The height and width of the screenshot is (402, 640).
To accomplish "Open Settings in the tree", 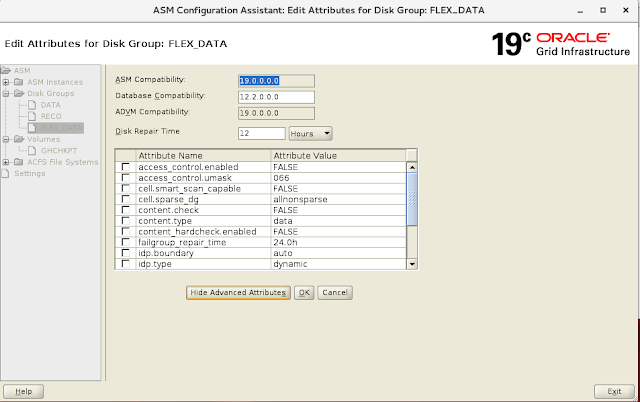I will [x=30, y=173].
